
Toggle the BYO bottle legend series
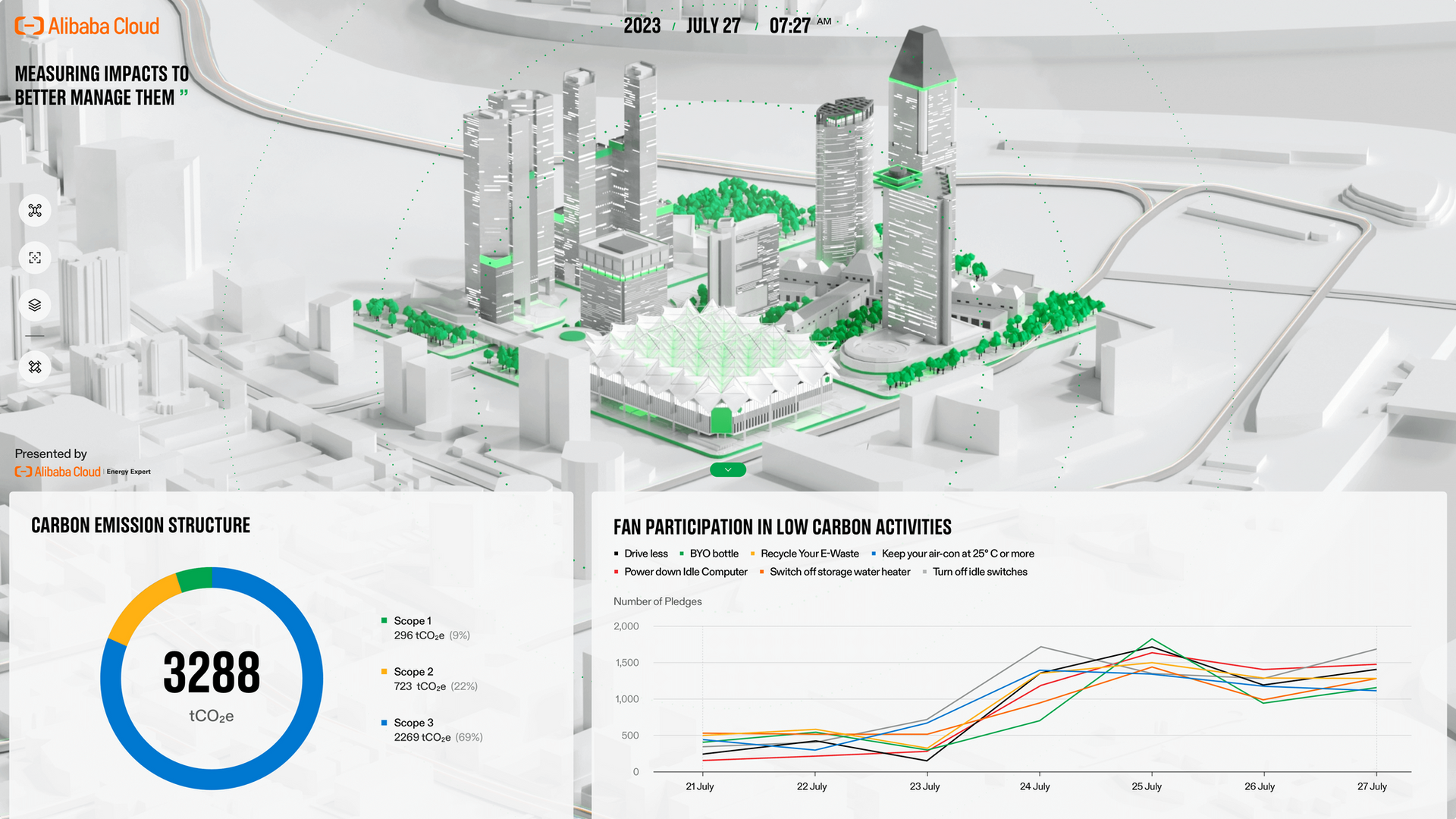(x=713, y=554)
